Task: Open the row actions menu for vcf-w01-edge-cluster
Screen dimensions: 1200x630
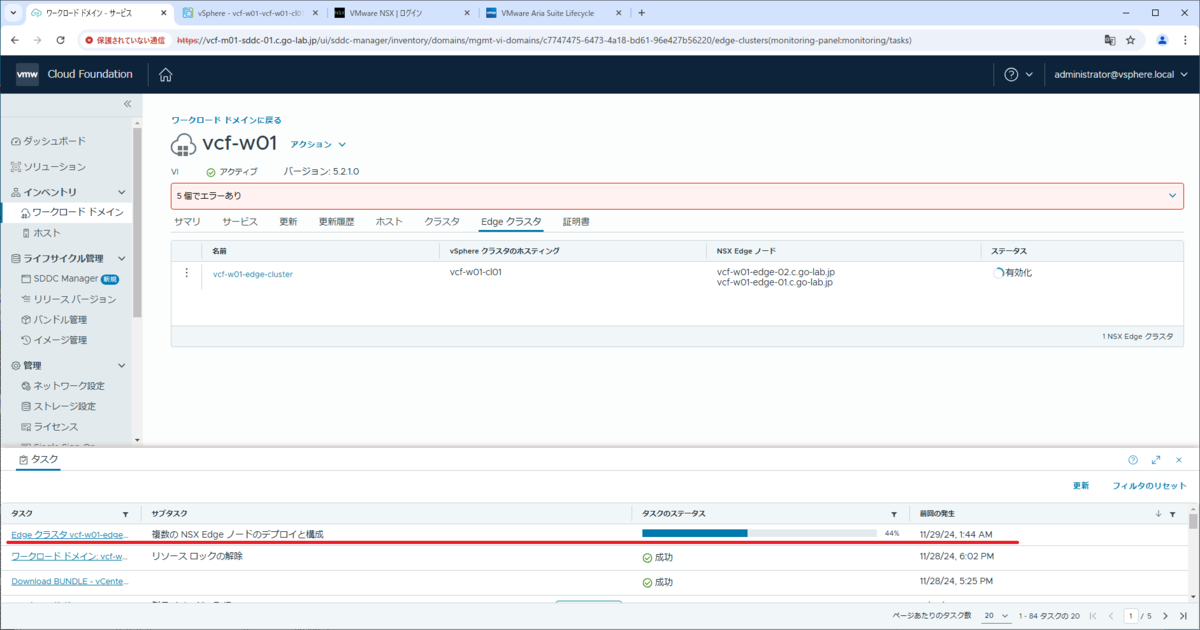Action: (187, 273)
